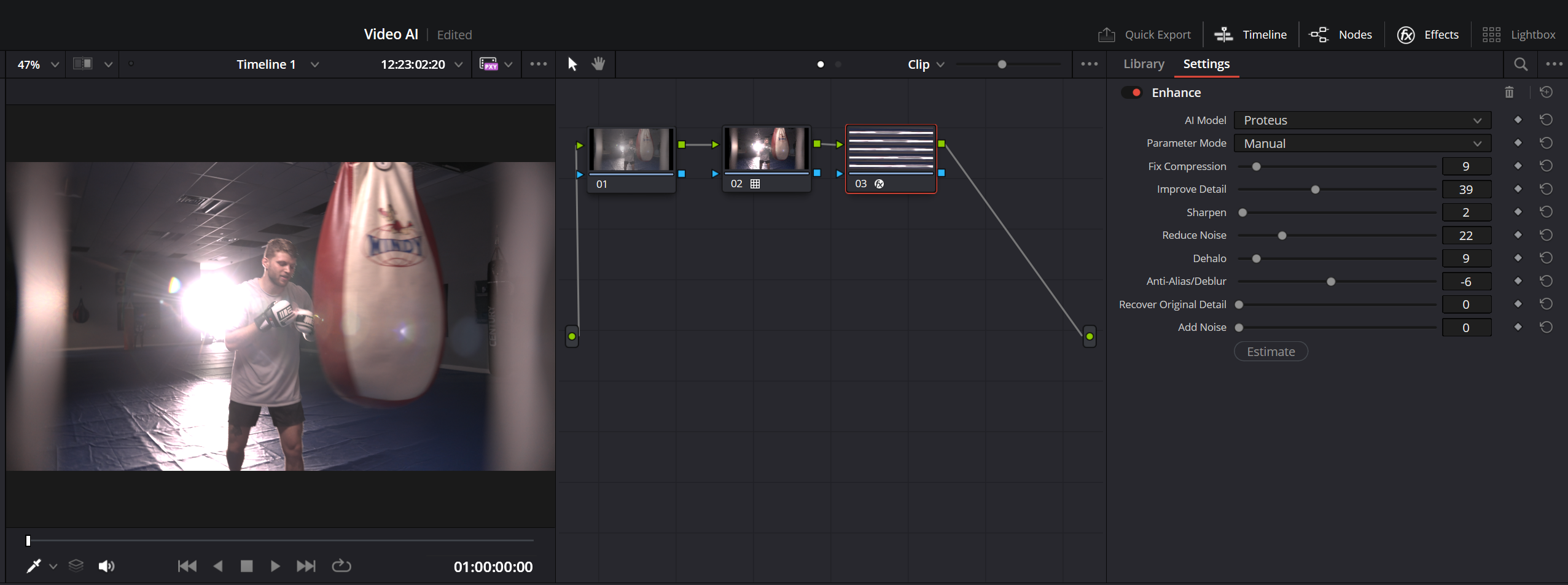Open the timecode 12:23:02:20 dropdown
1568x585 pixels.
[421, 64]
